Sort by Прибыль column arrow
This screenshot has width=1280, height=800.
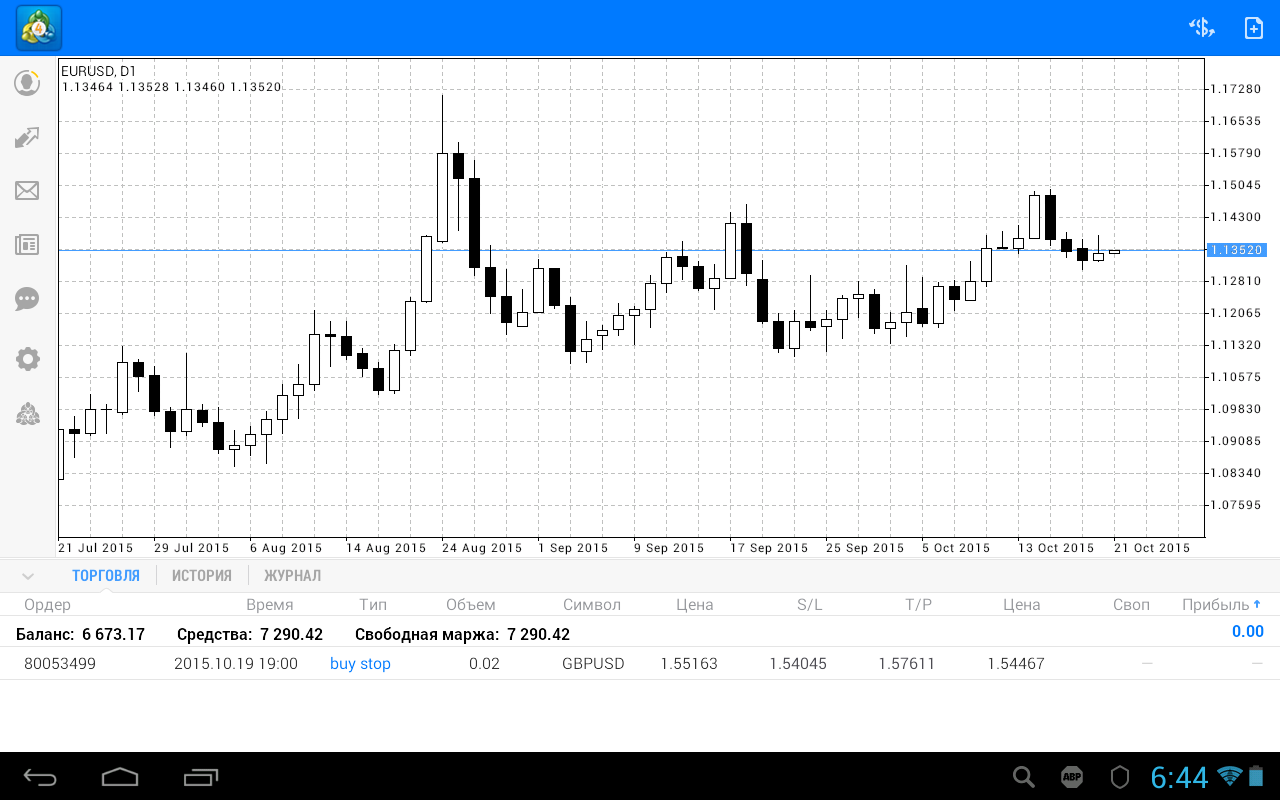pyautogui.click(x=1257, y=604)
